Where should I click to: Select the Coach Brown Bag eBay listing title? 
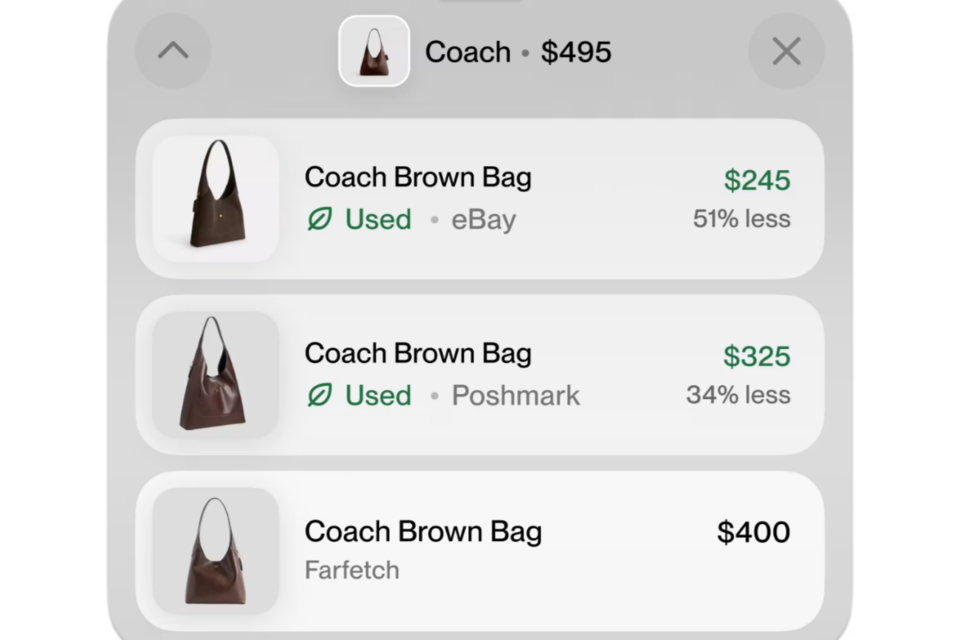(418, 177)
